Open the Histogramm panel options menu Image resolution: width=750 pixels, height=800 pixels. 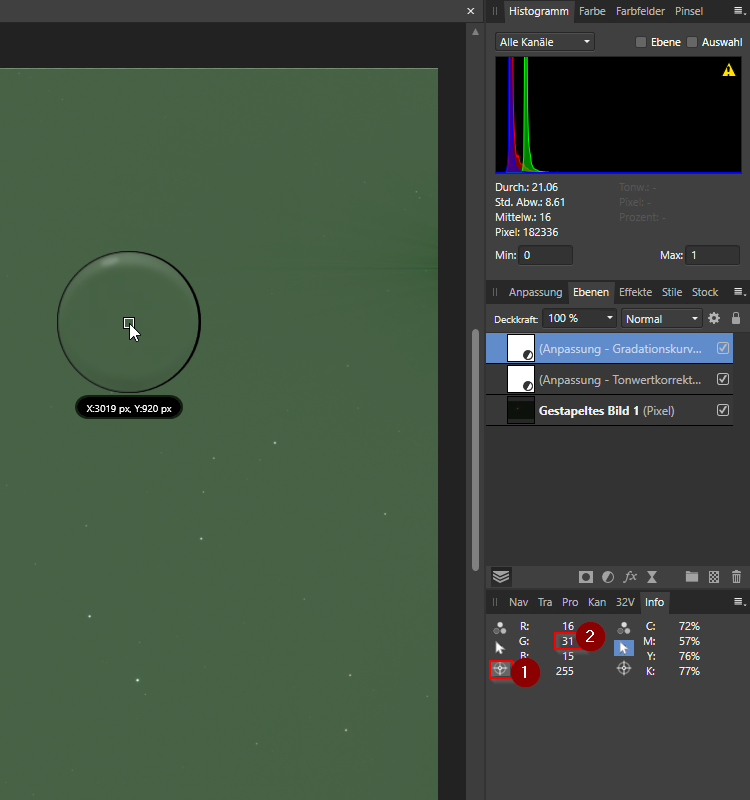tap(739, 11)
